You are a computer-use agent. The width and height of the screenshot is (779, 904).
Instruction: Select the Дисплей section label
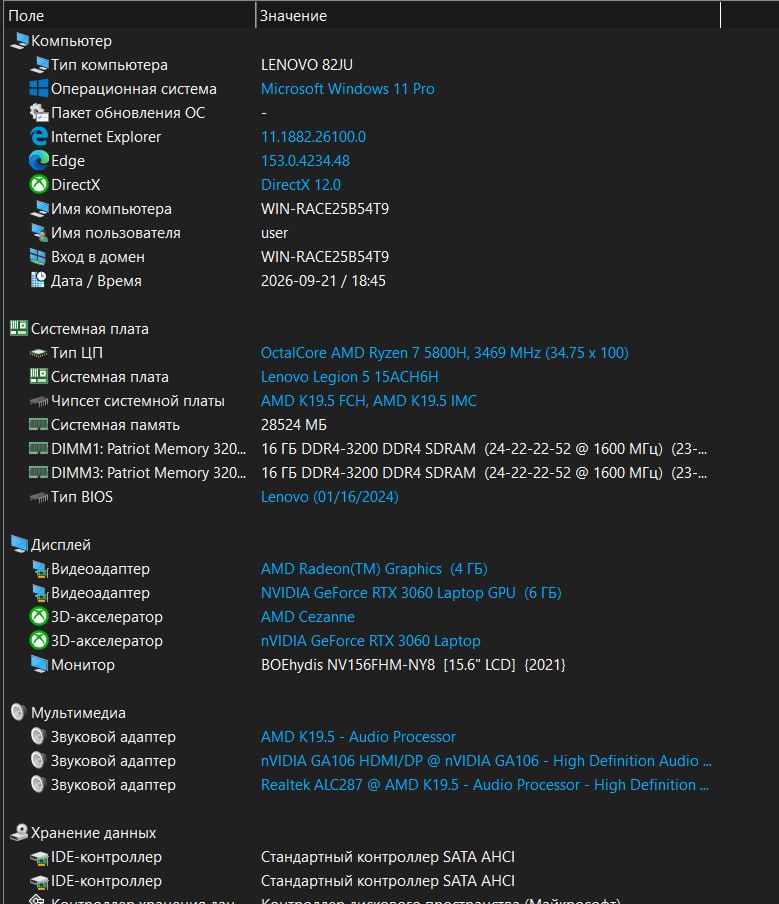[x=61, y=545]
